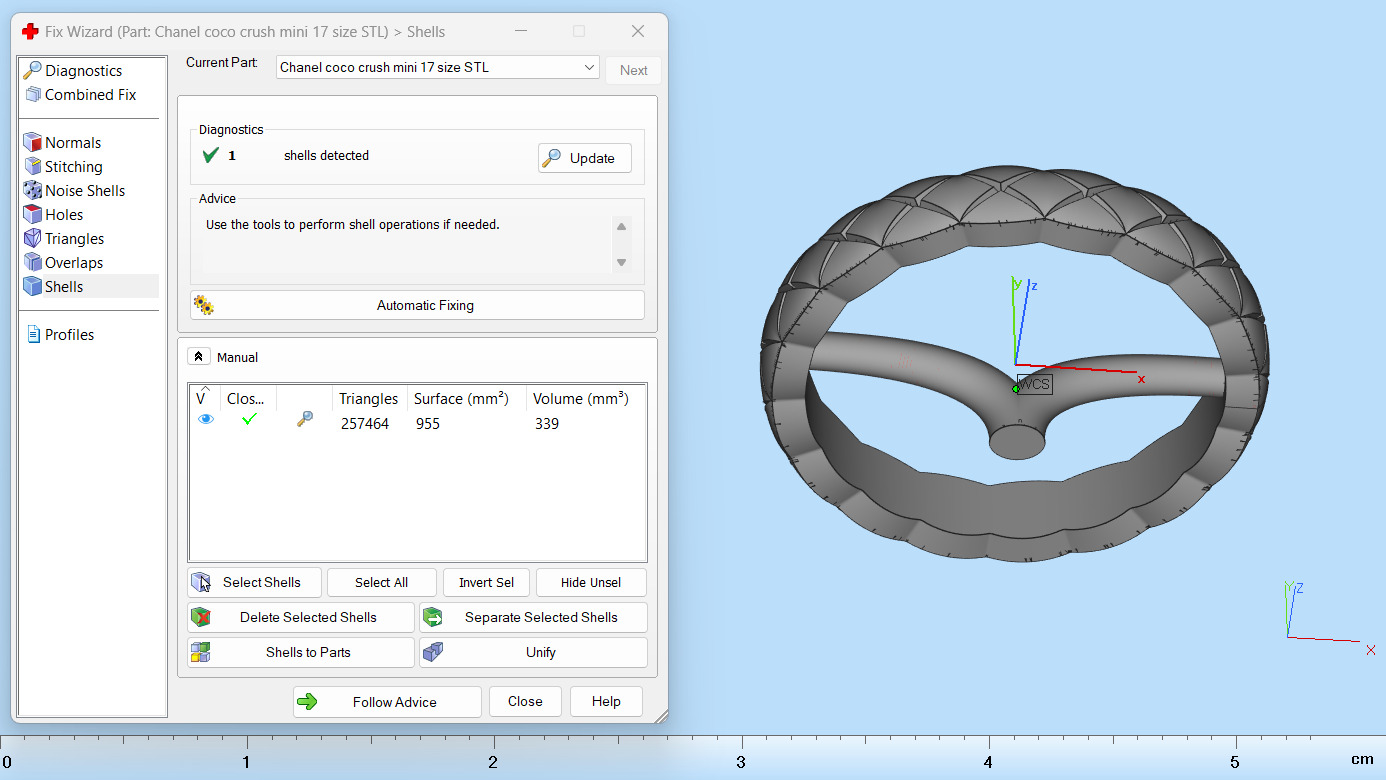Screen dimensions: 1386x780
Task: Click Invert Sel button
Action: point(487,582)
